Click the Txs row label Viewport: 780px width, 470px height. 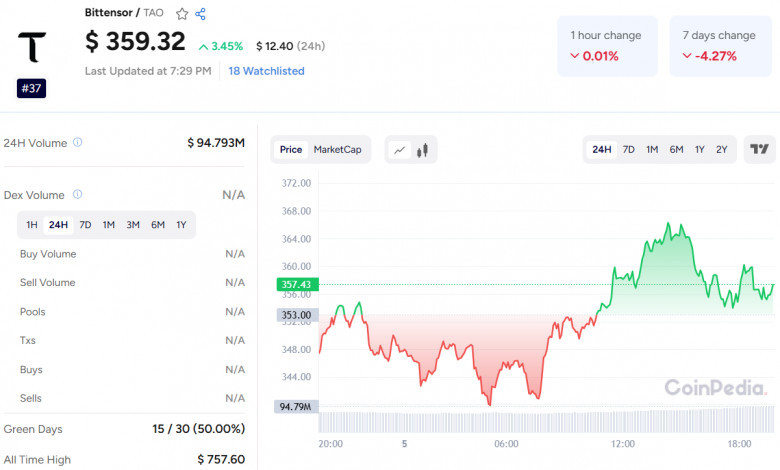point(27,340)
